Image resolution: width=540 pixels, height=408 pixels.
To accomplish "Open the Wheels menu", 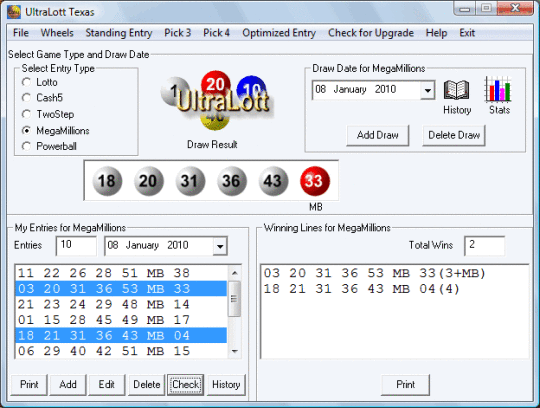I will coord(57,33).
